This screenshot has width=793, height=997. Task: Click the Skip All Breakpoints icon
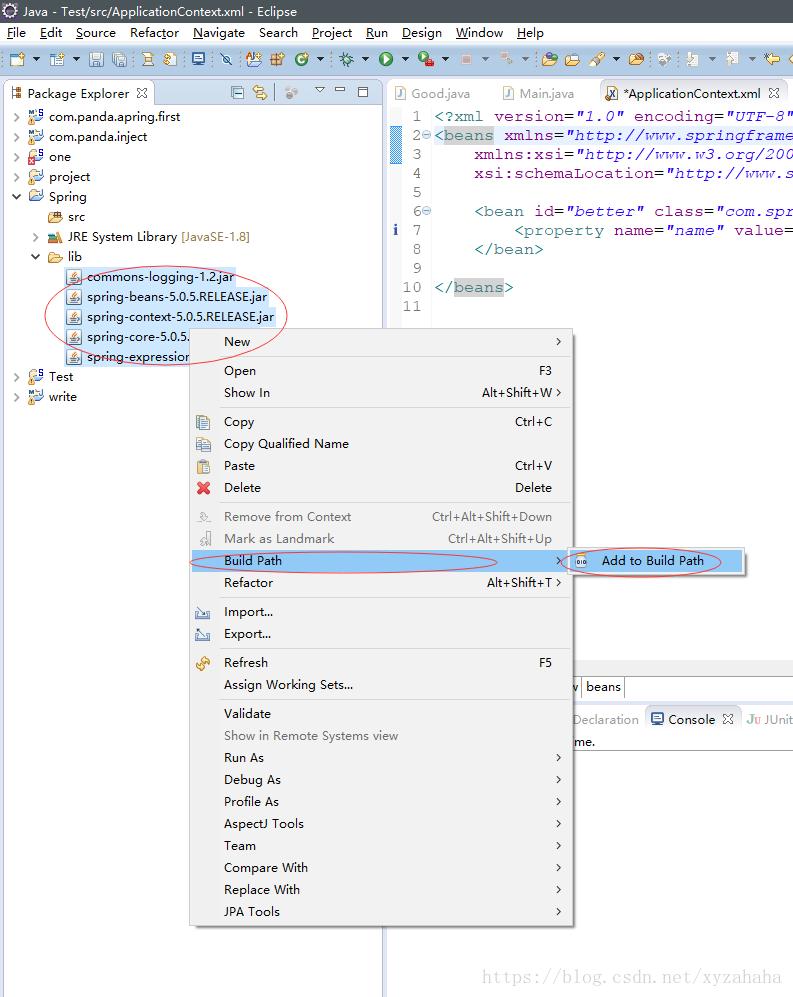tap(226, 59)
